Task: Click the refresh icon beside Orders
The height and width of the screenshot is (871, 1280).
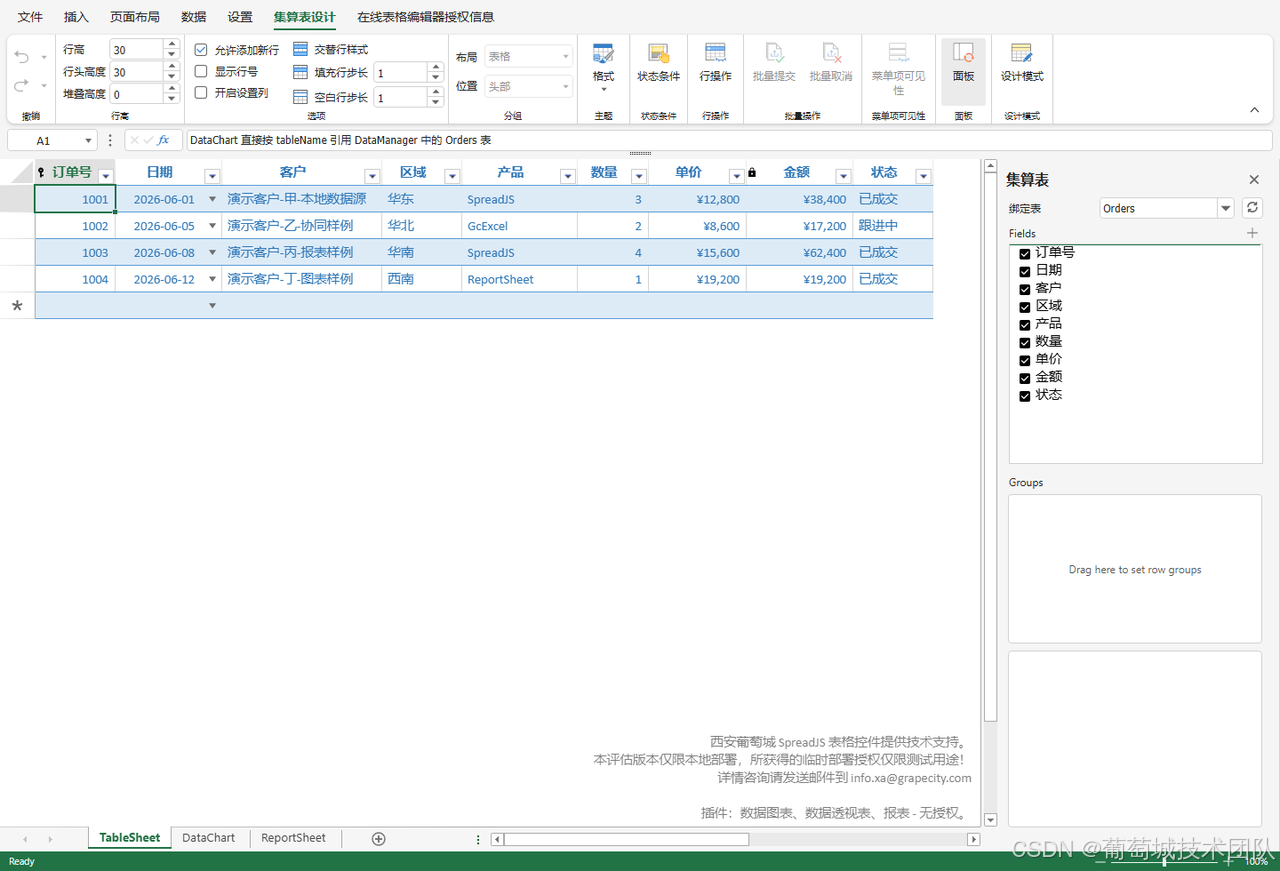Action: tap(1252, 208)
